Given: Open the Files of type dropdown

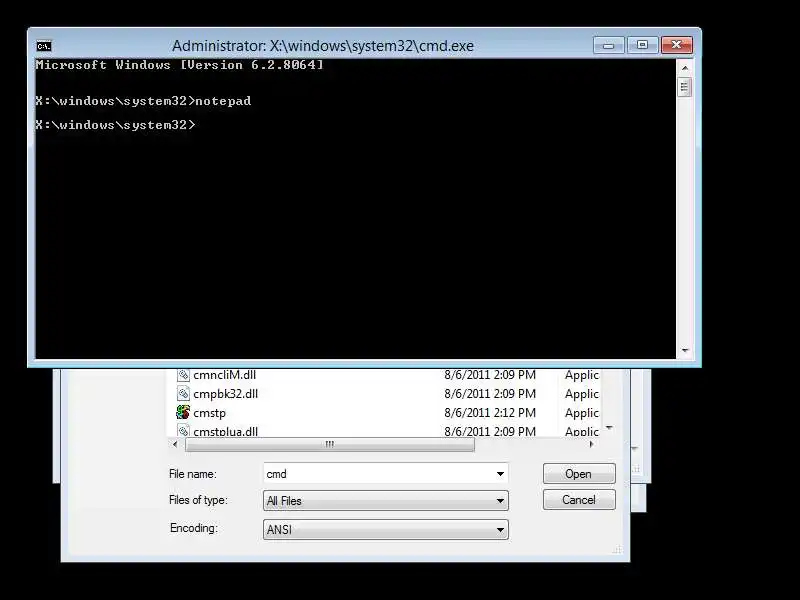Looking at the screenshot, I should (386, 501).
